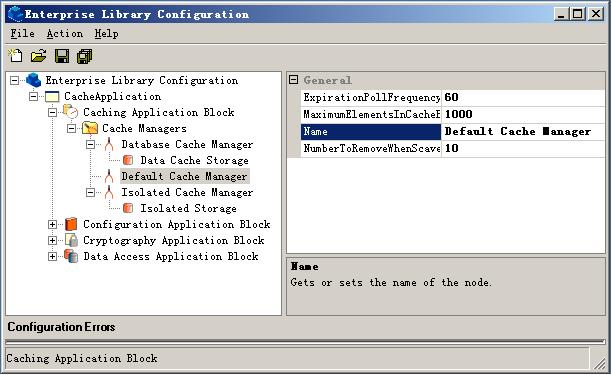Edit the maximum elements value 1000

click(523, 114)
